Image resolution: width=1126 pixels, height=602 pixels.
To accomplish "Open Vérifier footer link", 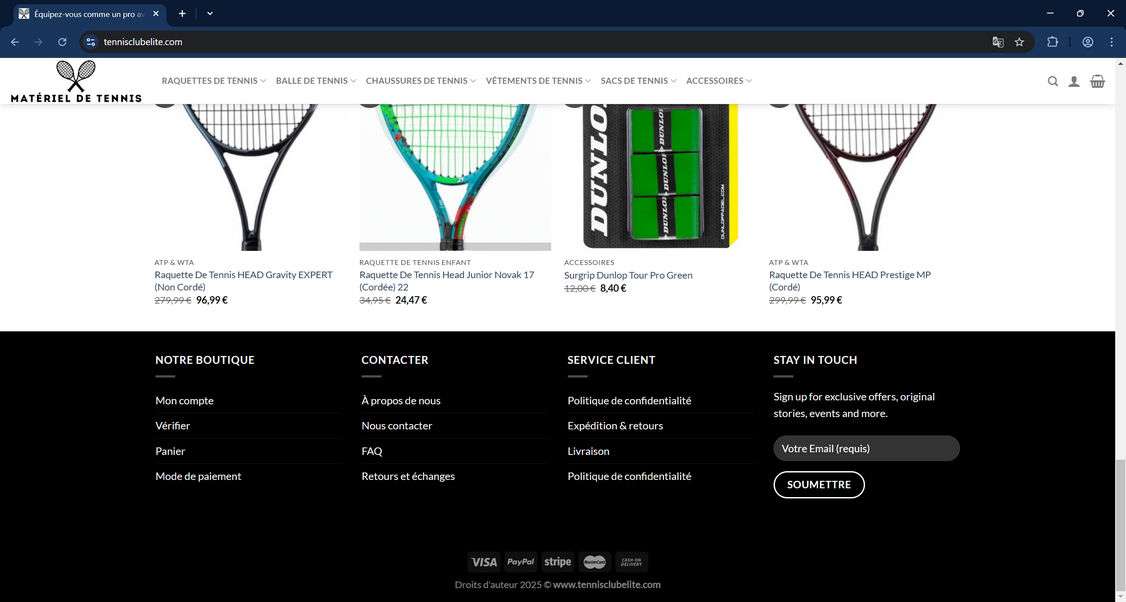I will (172, 426).
